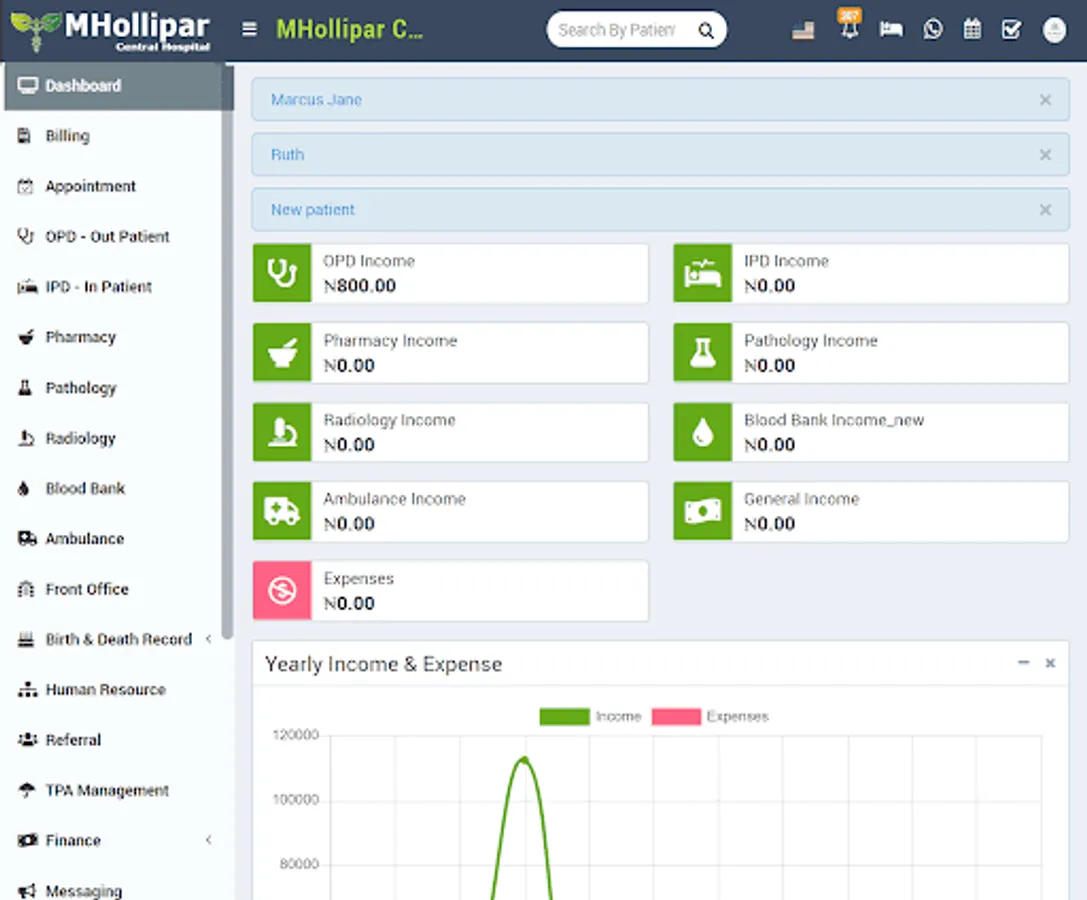1087x900 pixels.
Task: Dismiss the Marcus Jane notification
Action: point(1045,100)
